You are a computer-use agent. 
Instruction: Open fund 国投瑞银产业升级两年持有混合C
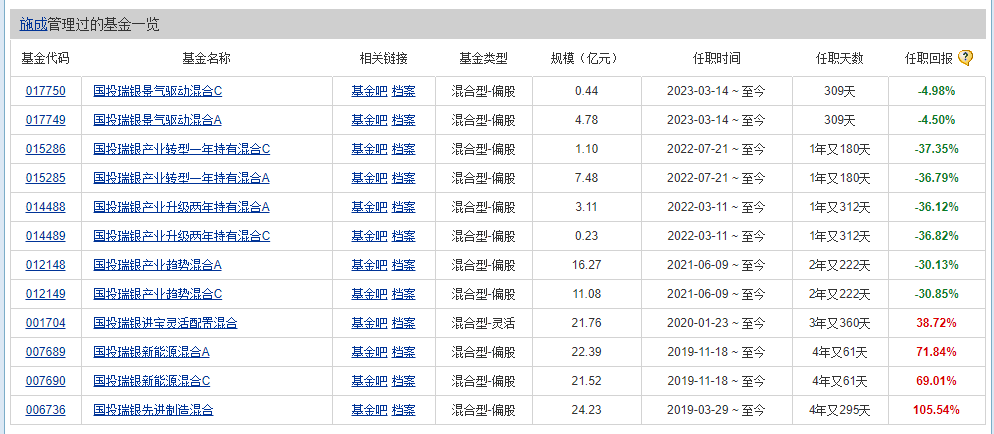(181, 236)
